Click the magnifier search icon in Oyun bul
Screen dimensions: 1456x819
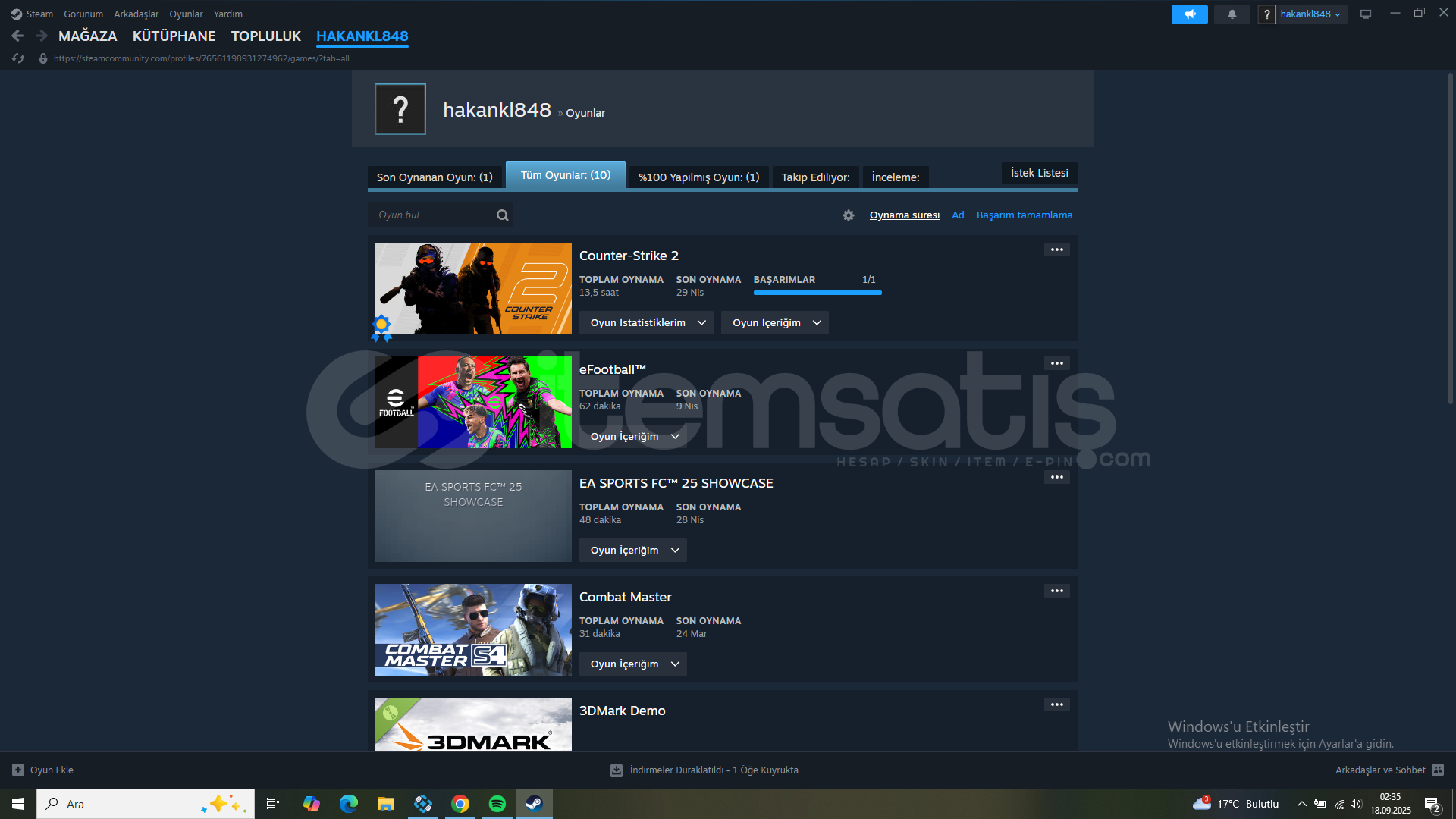click(502, 215)
